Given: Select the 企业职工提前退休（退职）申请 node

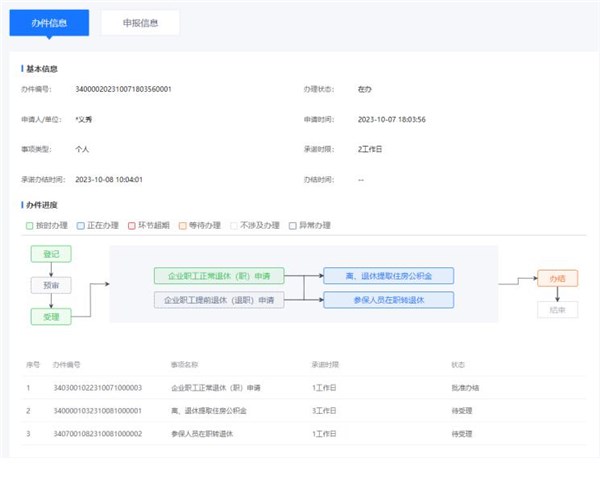Looking at the screenshot, I should (219, 300).
